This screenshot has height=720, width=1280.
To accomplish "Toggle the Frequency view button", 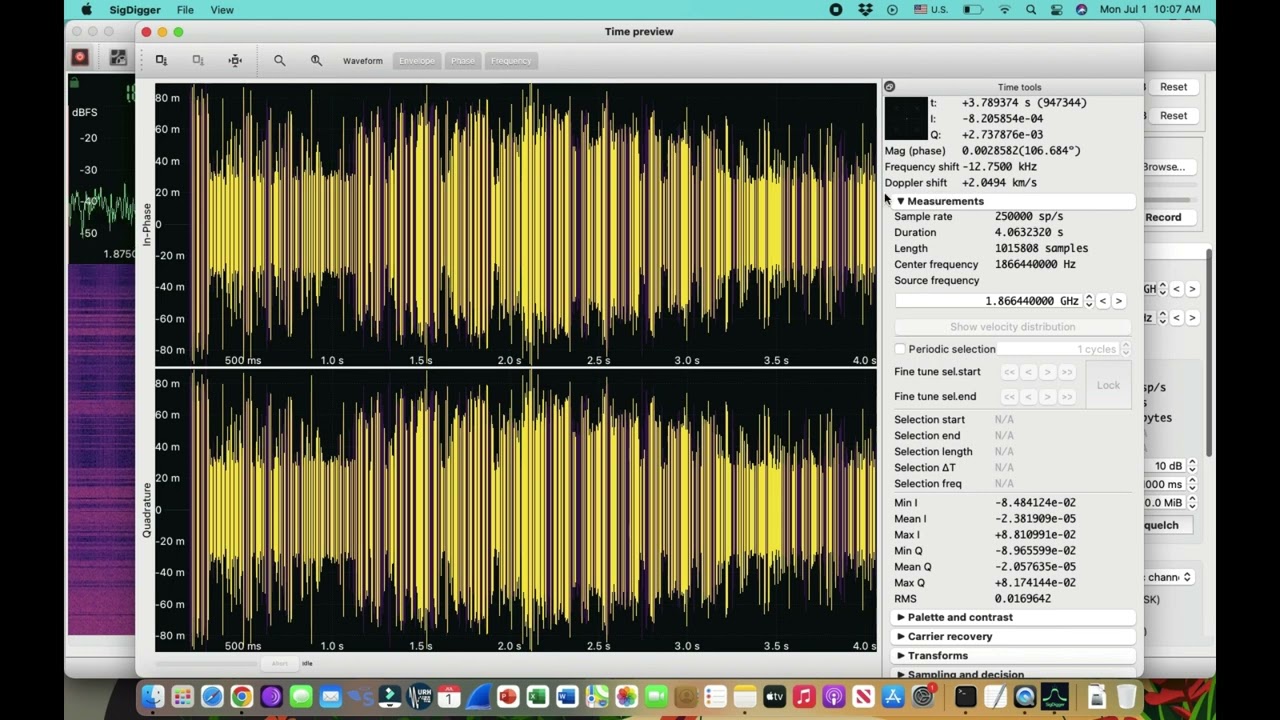I will click(x=511, y=61).
